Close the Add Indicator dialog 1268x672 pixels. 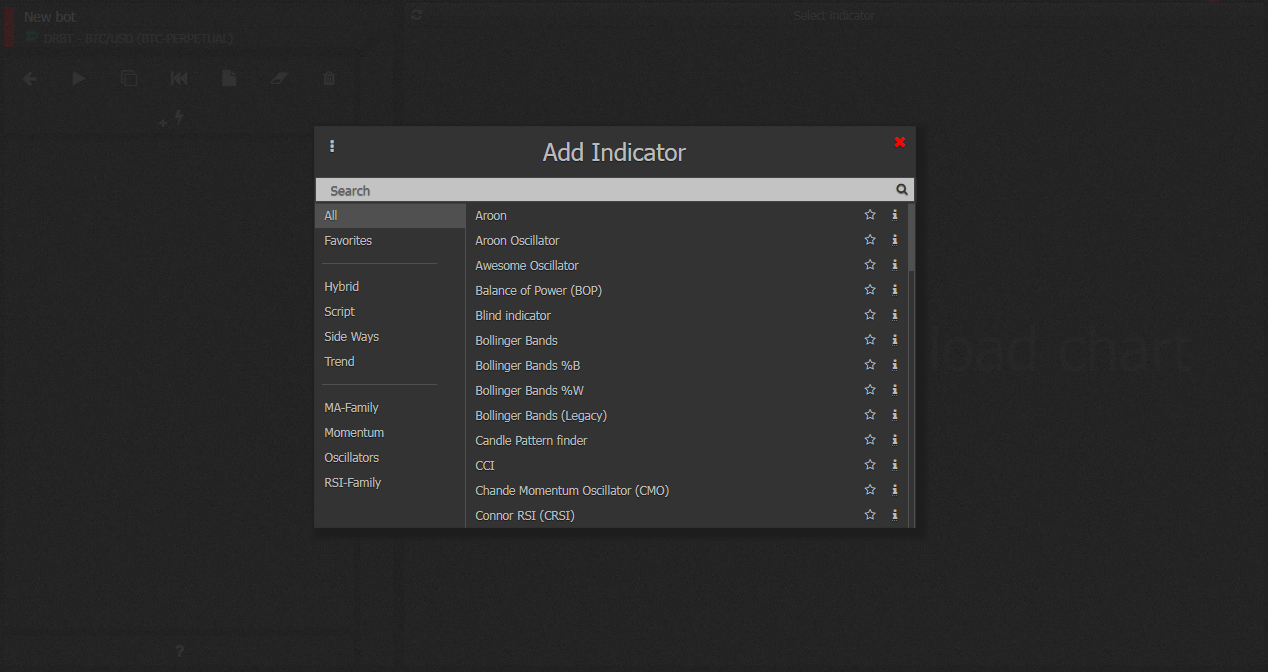(900, 142)
